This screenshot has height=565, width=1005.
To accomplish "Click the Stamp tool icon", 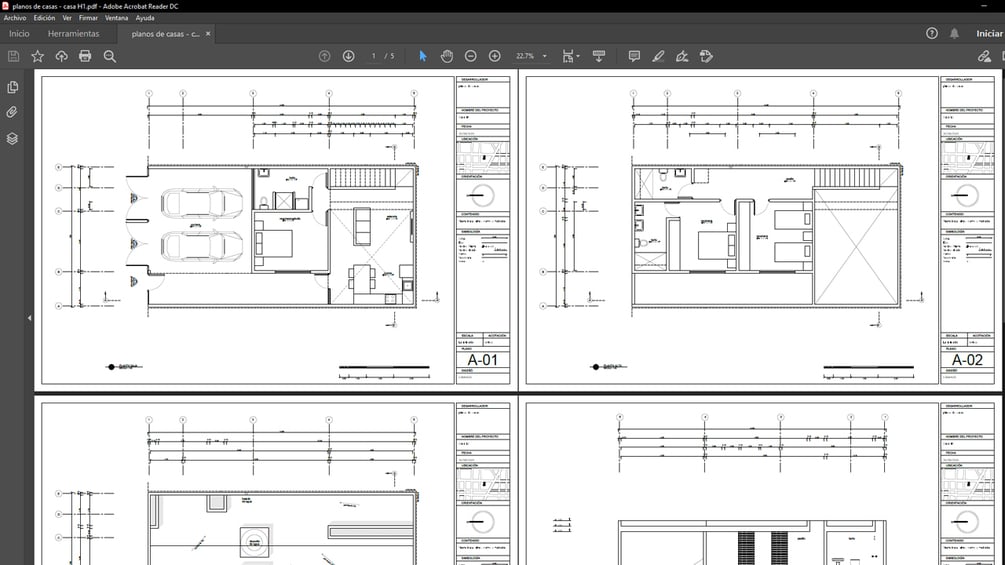I will click(706, 56).
